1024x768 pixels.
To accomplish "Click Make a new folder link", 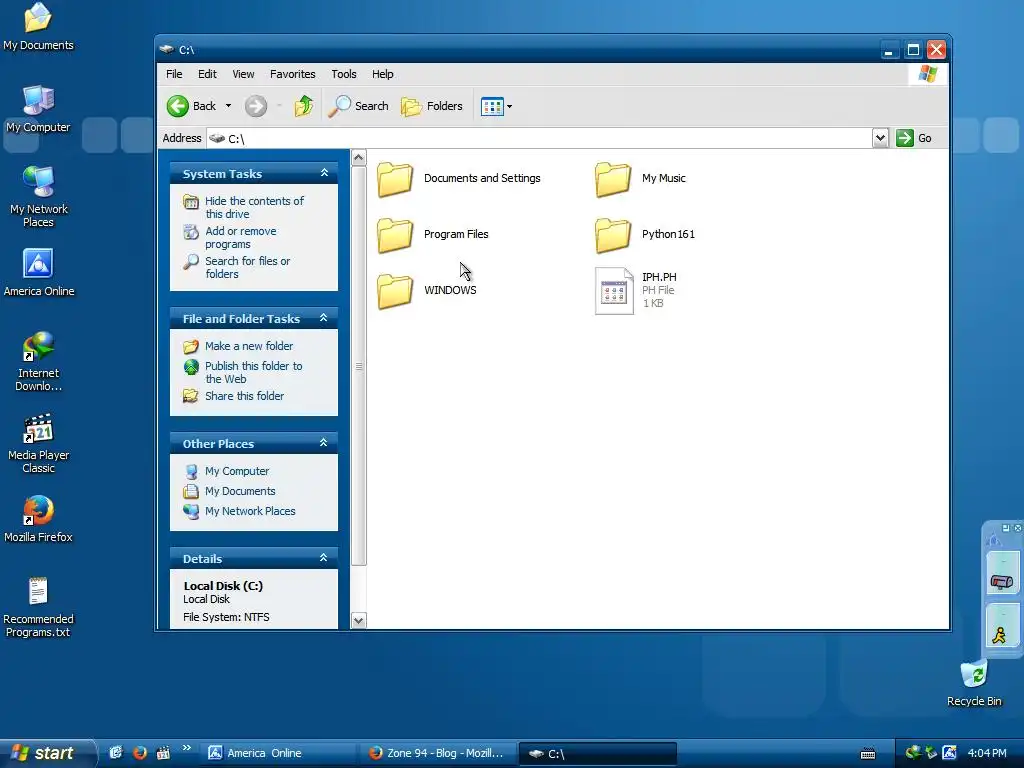I will tap(248, 346).
